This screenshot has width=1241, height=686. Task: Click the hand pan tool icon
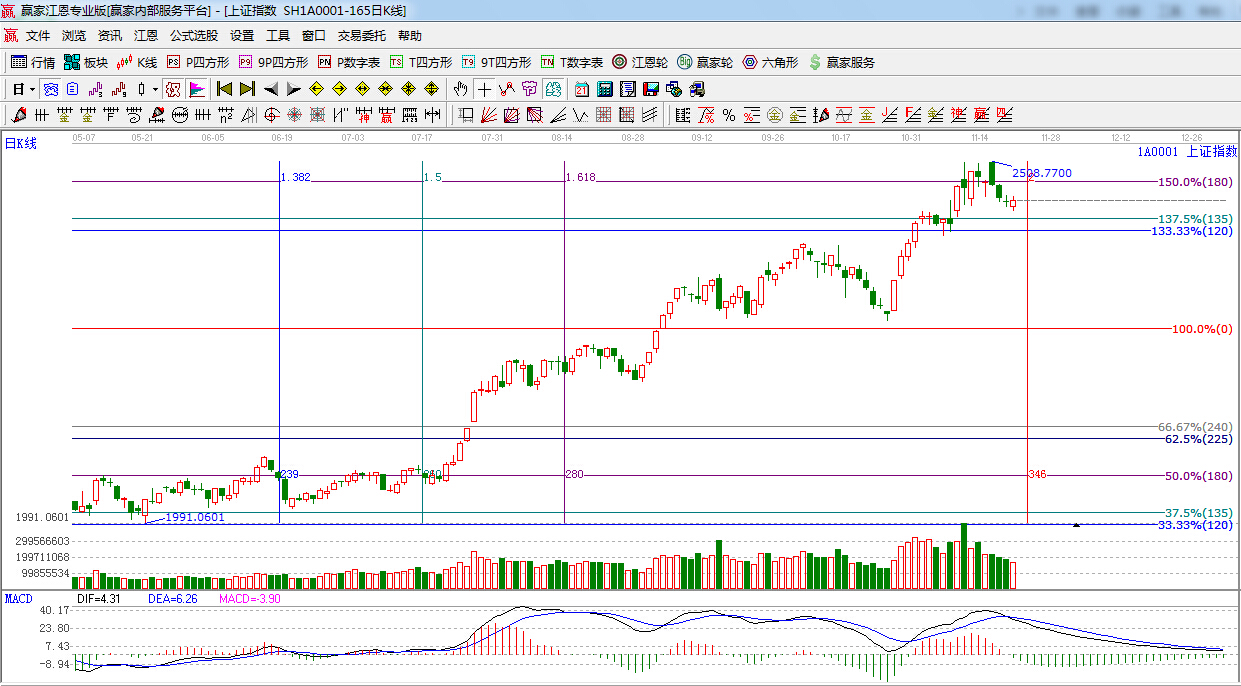[x=461, y=89]
